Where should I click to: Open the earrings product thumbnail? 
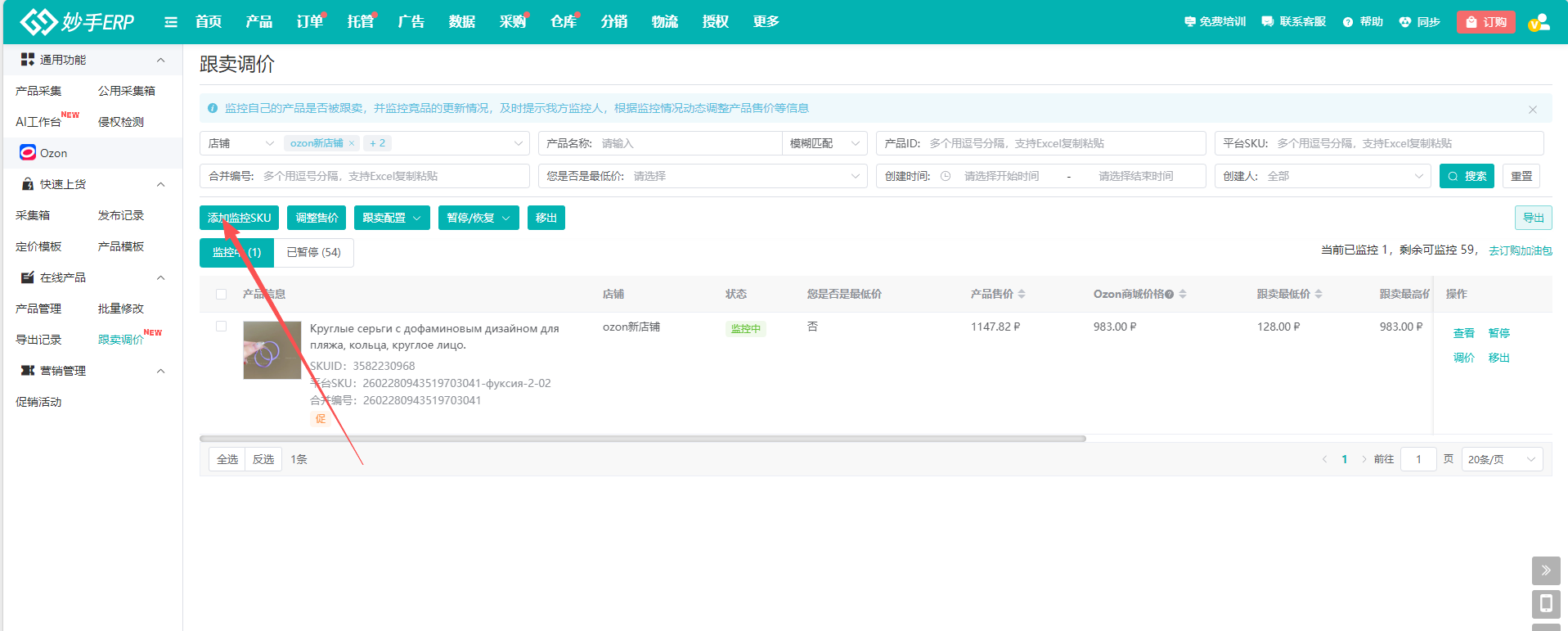(x=272, y=350)
